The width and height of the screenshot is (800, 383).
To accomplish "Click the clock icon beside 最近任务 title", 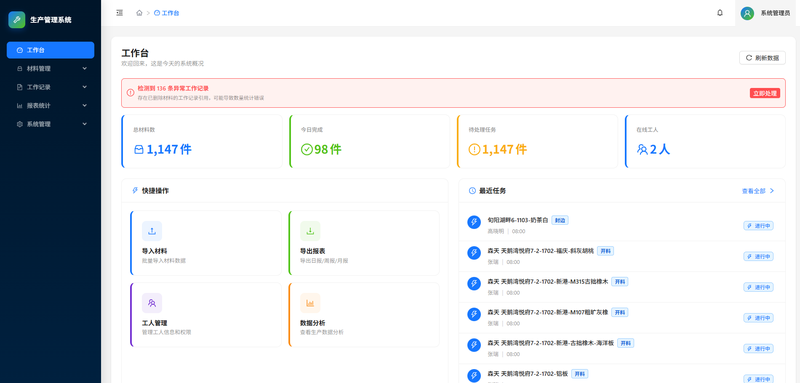I will [x=472, y=190].
